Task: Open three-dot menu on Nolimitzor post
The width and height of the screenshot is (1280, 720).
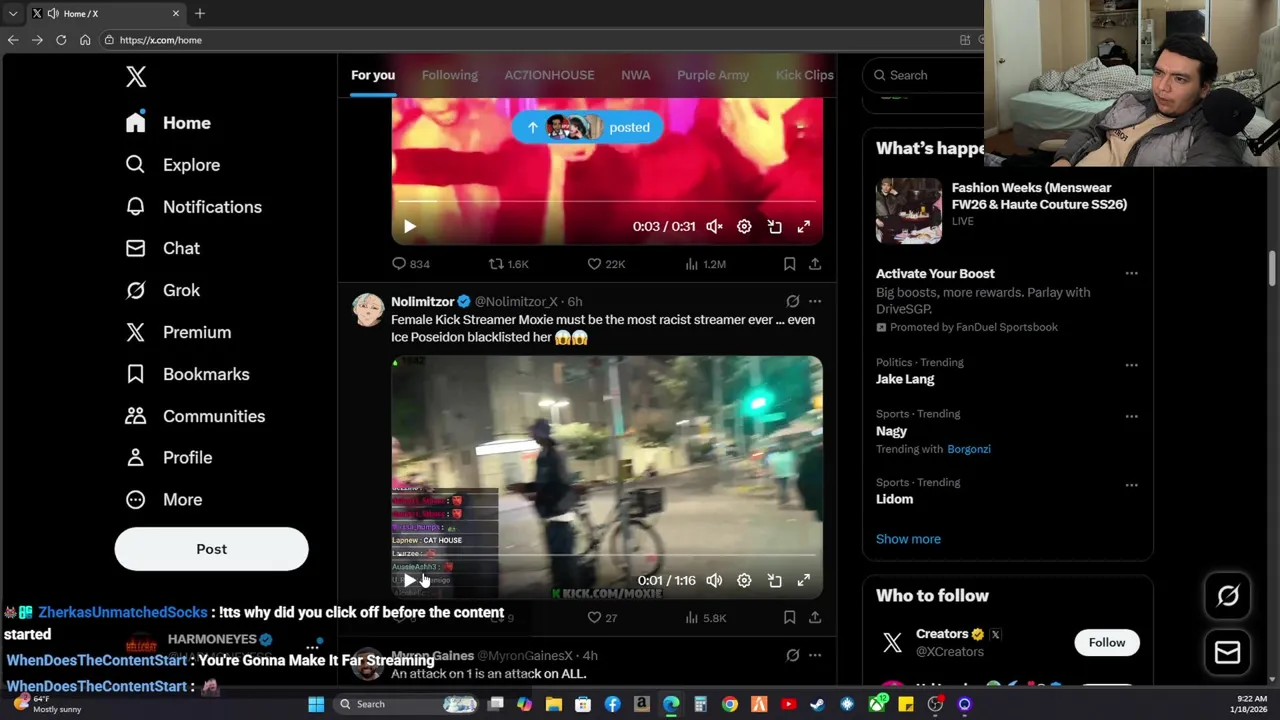Action: pos(815,301)
